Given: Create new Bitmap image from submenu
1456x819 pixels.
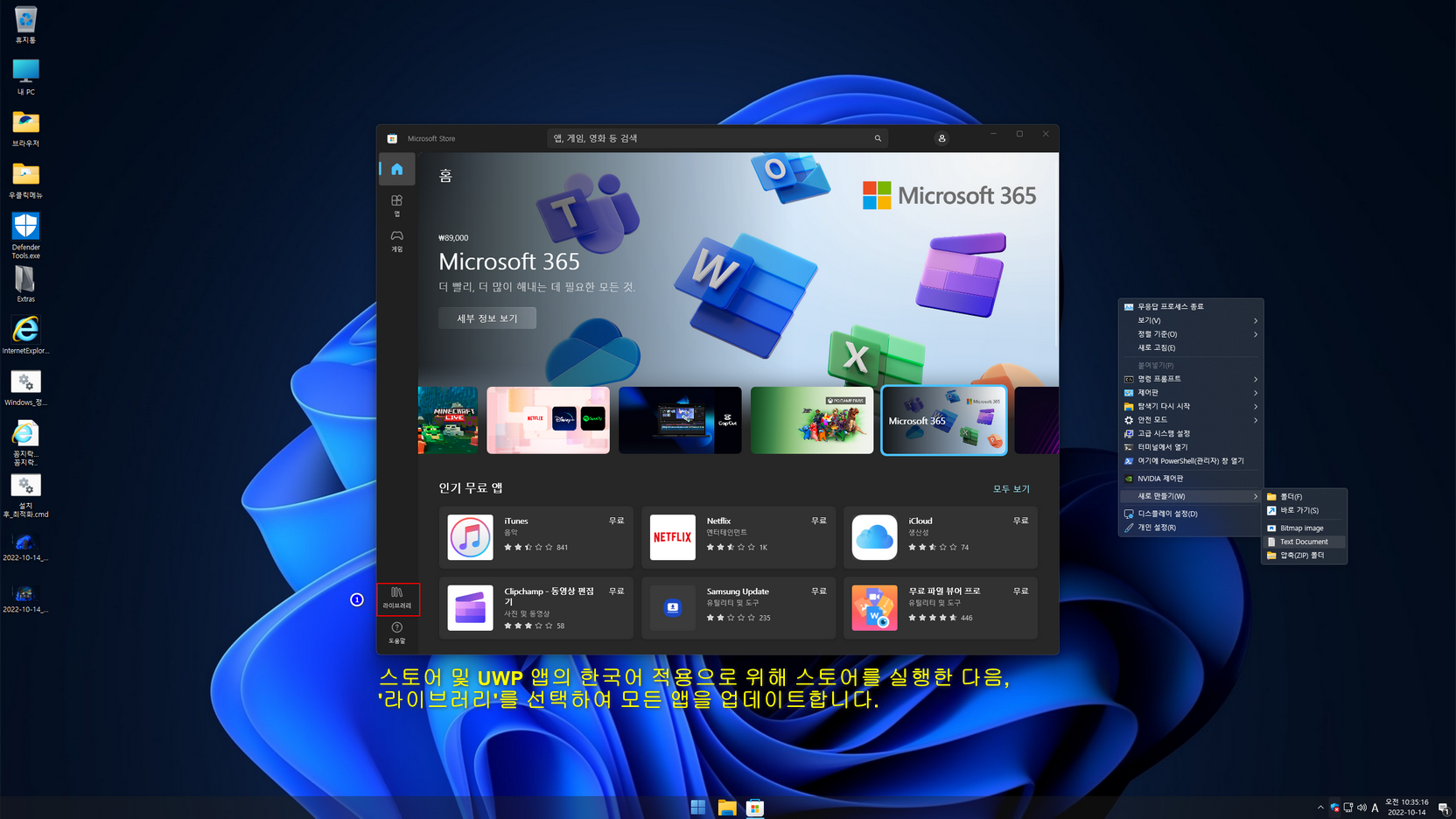Looking at the screenshot, I should [1304, 528].
